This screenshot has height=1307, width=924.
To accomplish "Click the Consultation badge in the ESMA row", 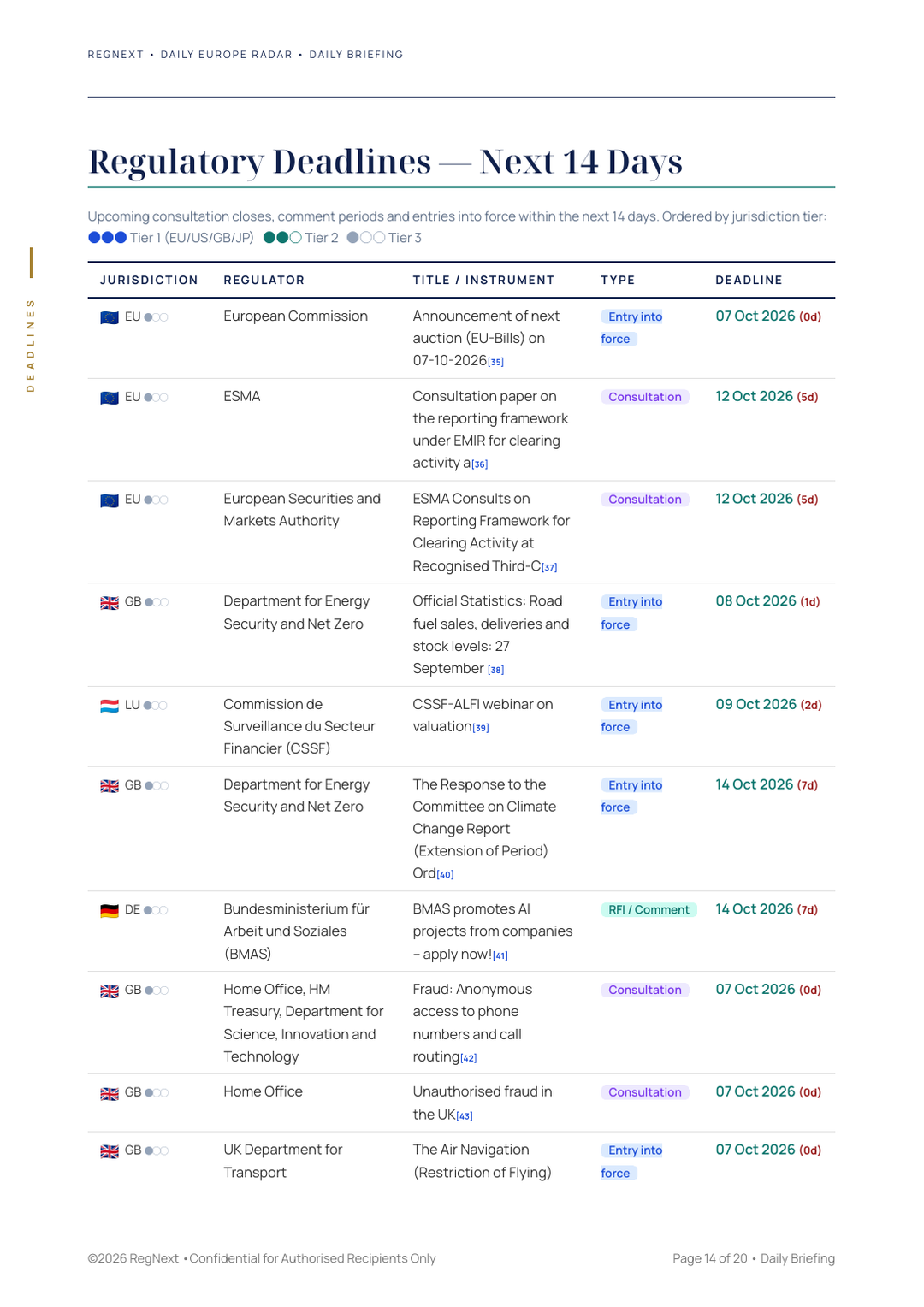I will (x=645, y=397).
